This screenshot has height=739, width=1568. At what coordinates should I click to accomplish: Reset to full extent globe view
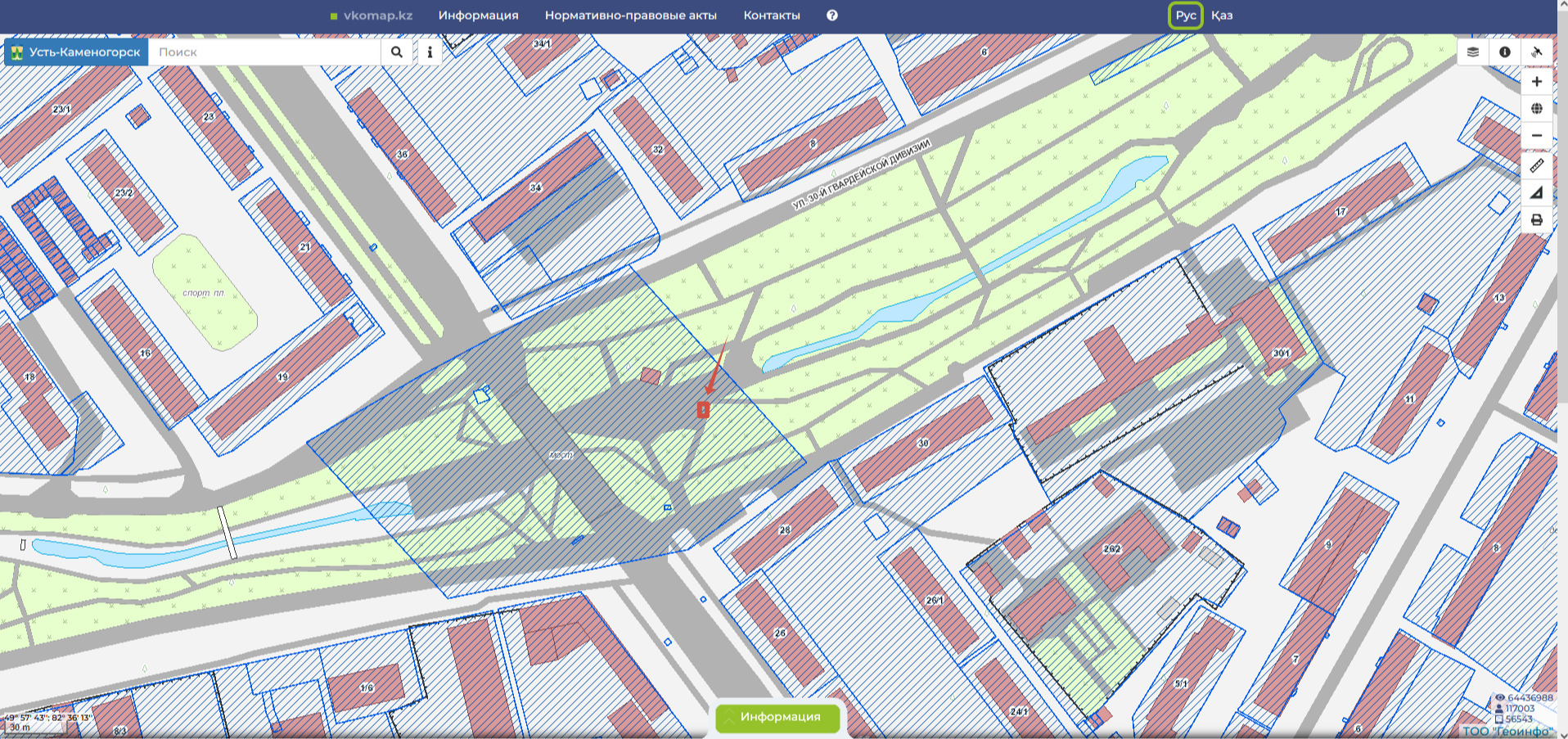tap(1537, 109)
